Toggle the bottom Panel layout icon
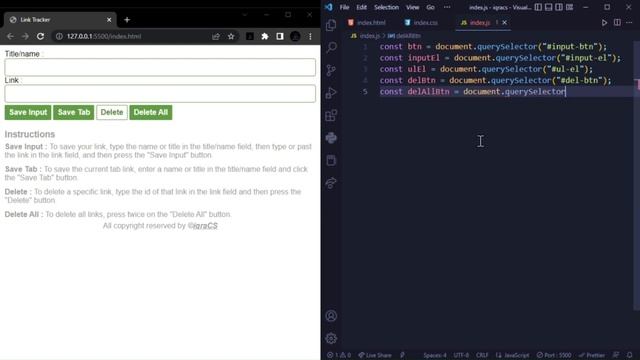The height and width of the screenshot is (360, 640). tap(549, 7)
